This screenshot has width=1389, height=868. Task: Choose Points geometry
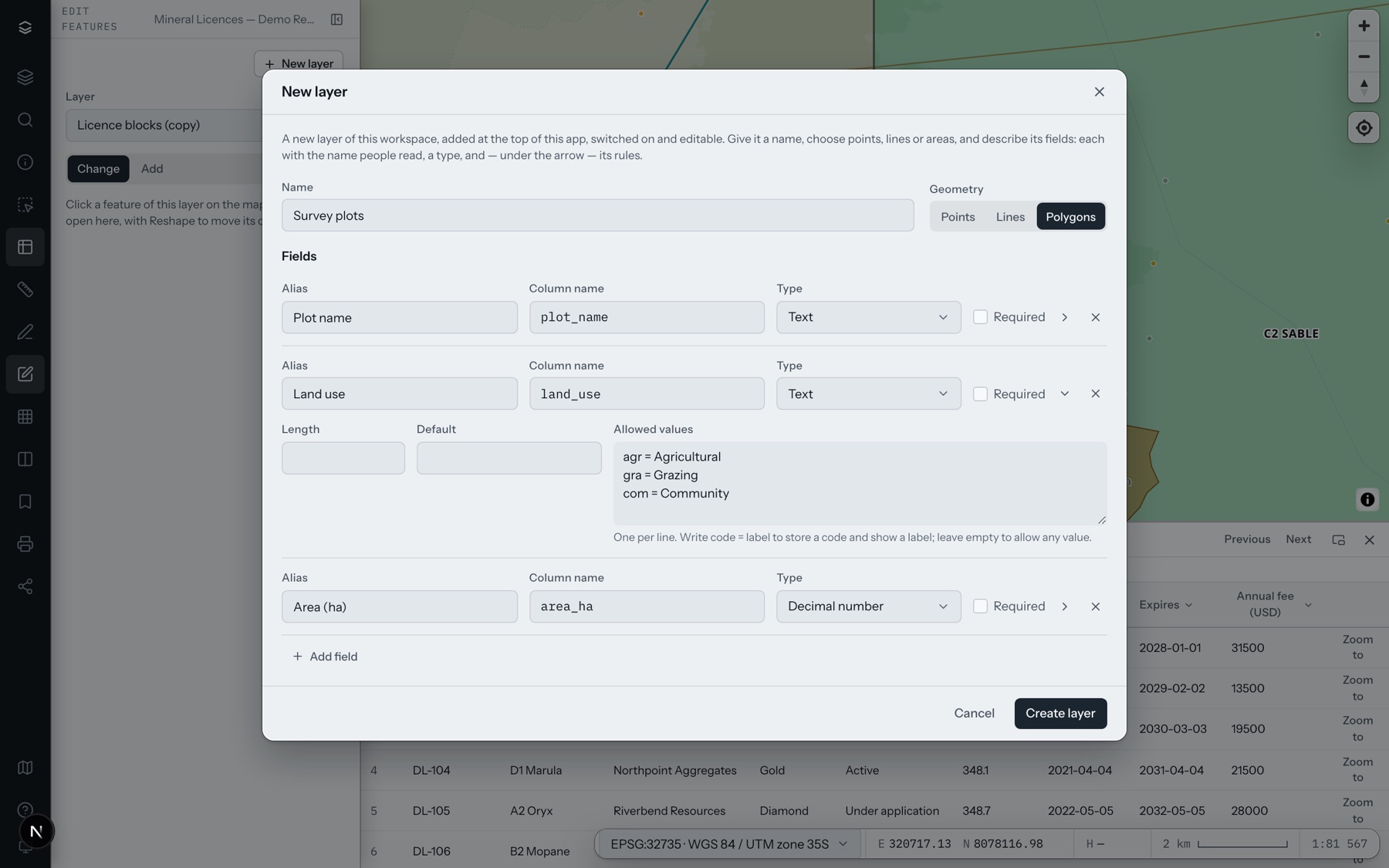pos(958,217)
